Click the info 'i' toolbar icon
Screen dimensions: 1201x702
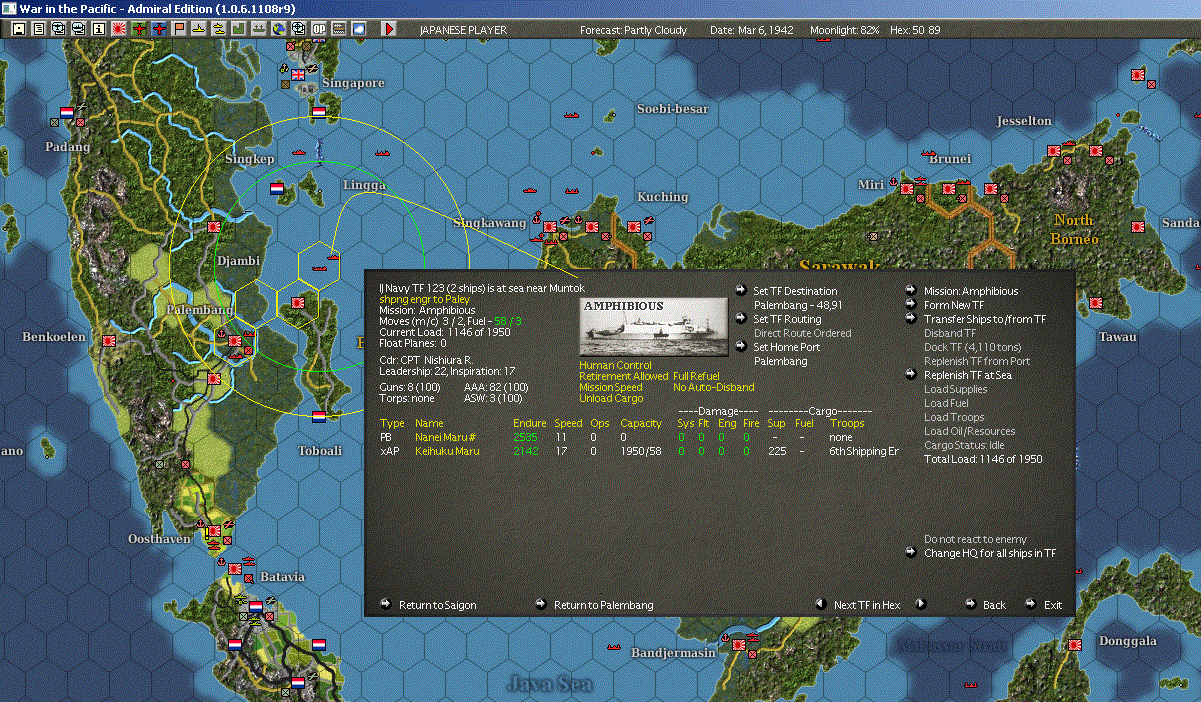click(98, 29)
